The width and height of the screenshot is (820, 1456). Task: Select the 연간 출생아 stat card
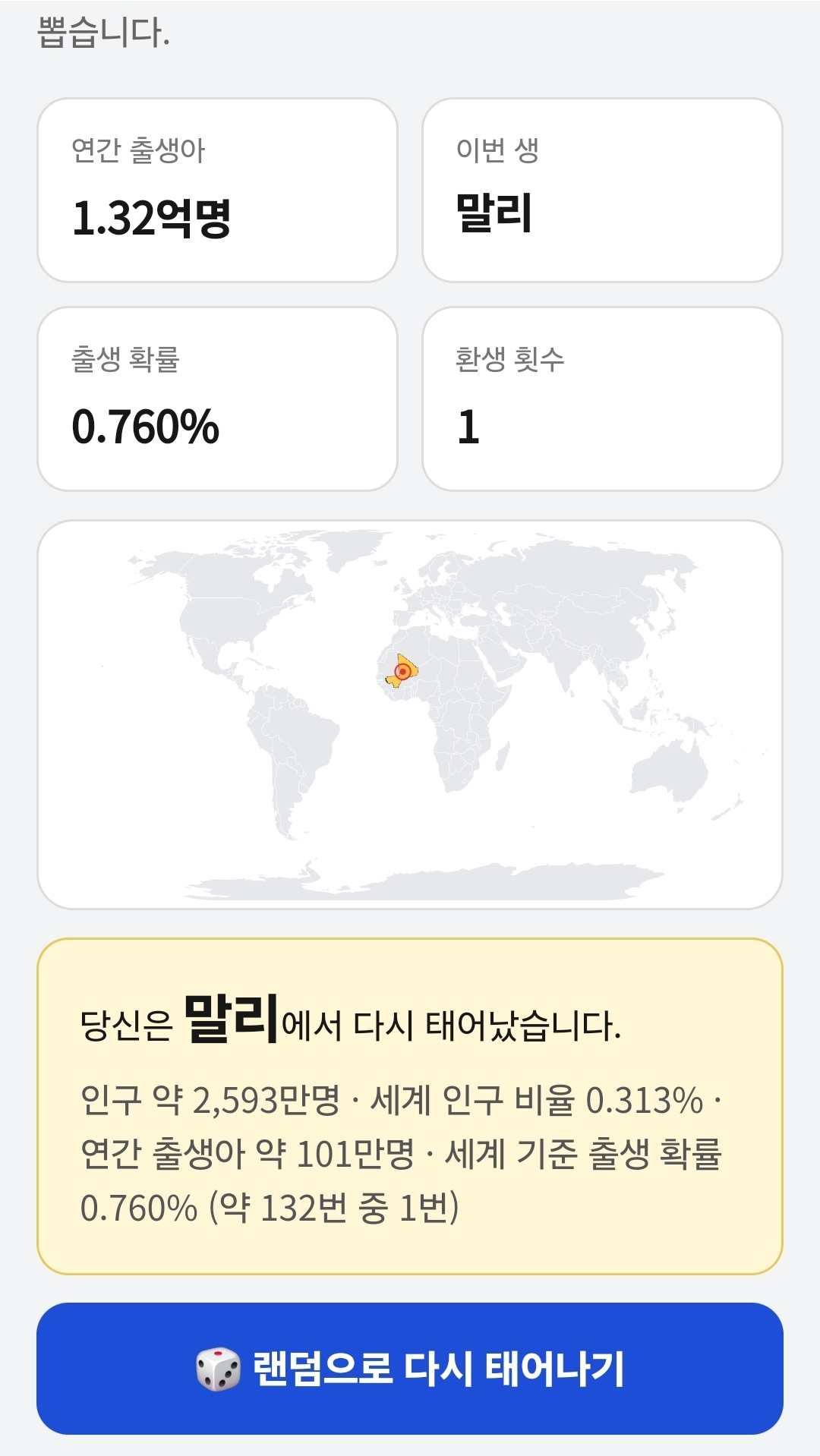click(x=218, y=190)
